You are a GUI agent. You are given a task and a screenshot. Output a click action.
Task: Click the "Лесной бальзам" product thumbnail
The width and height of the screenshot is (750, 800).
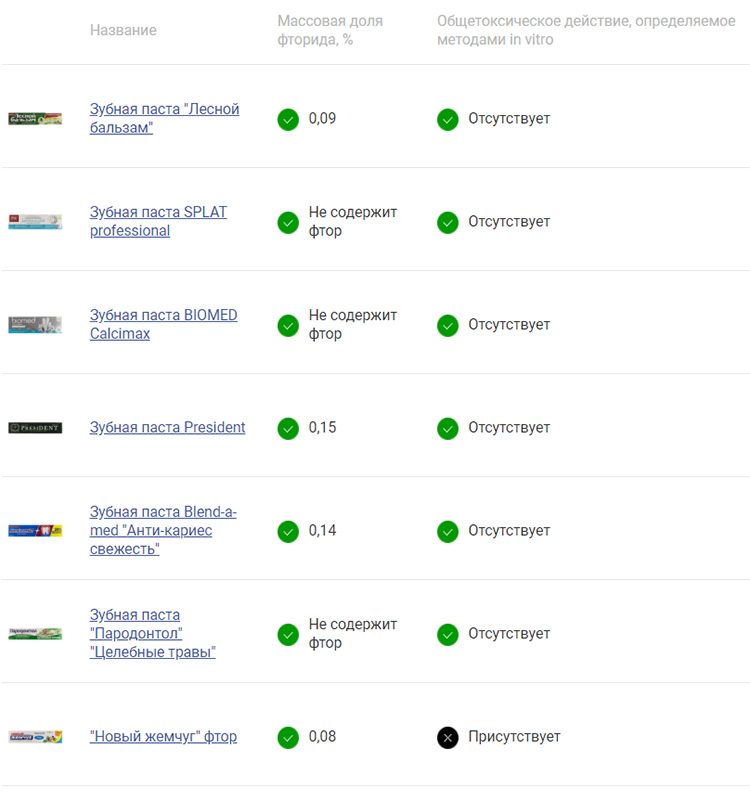coord(35,119)
